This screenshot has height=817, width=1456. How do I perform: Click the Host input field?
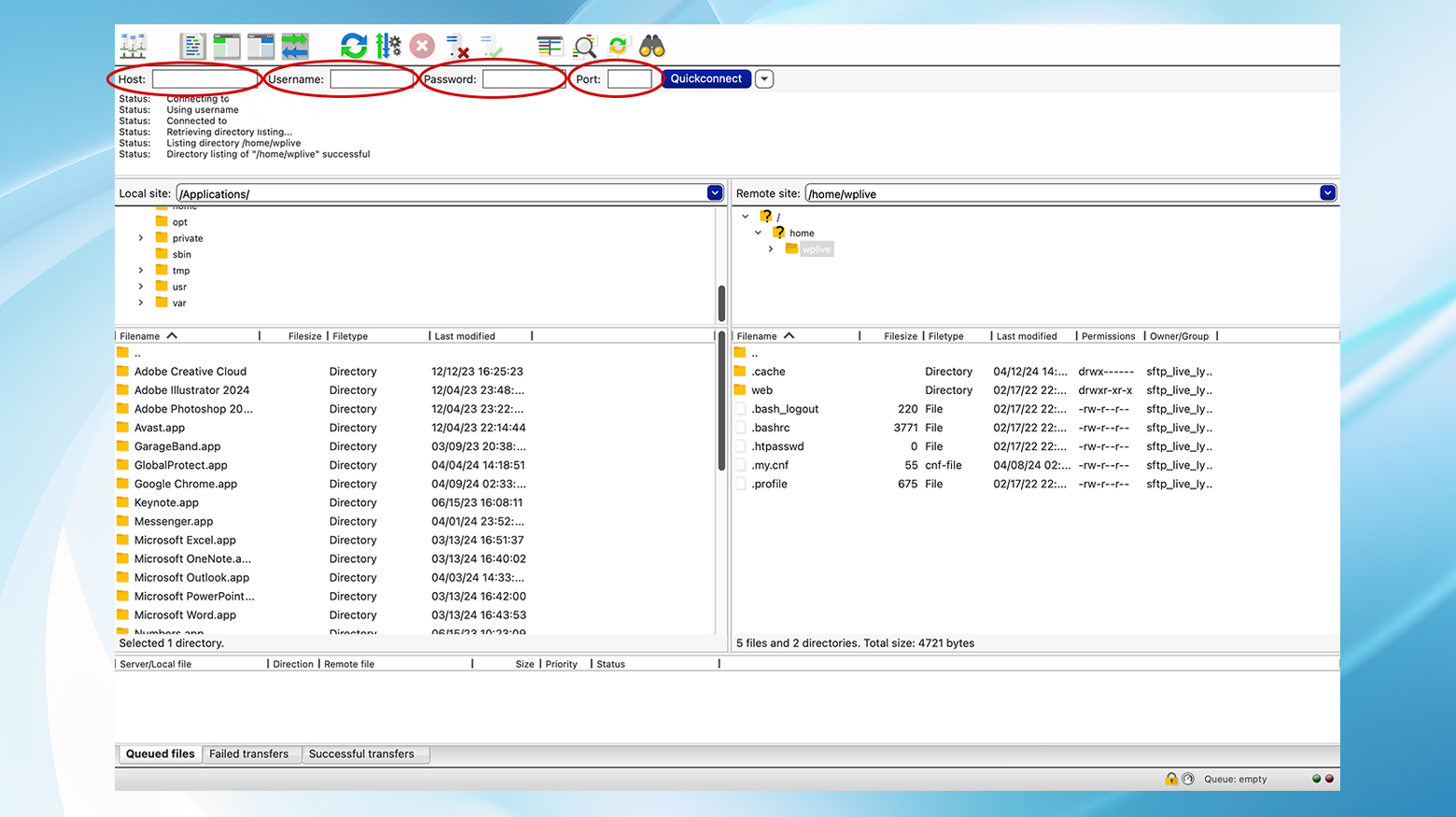point(203,79)
